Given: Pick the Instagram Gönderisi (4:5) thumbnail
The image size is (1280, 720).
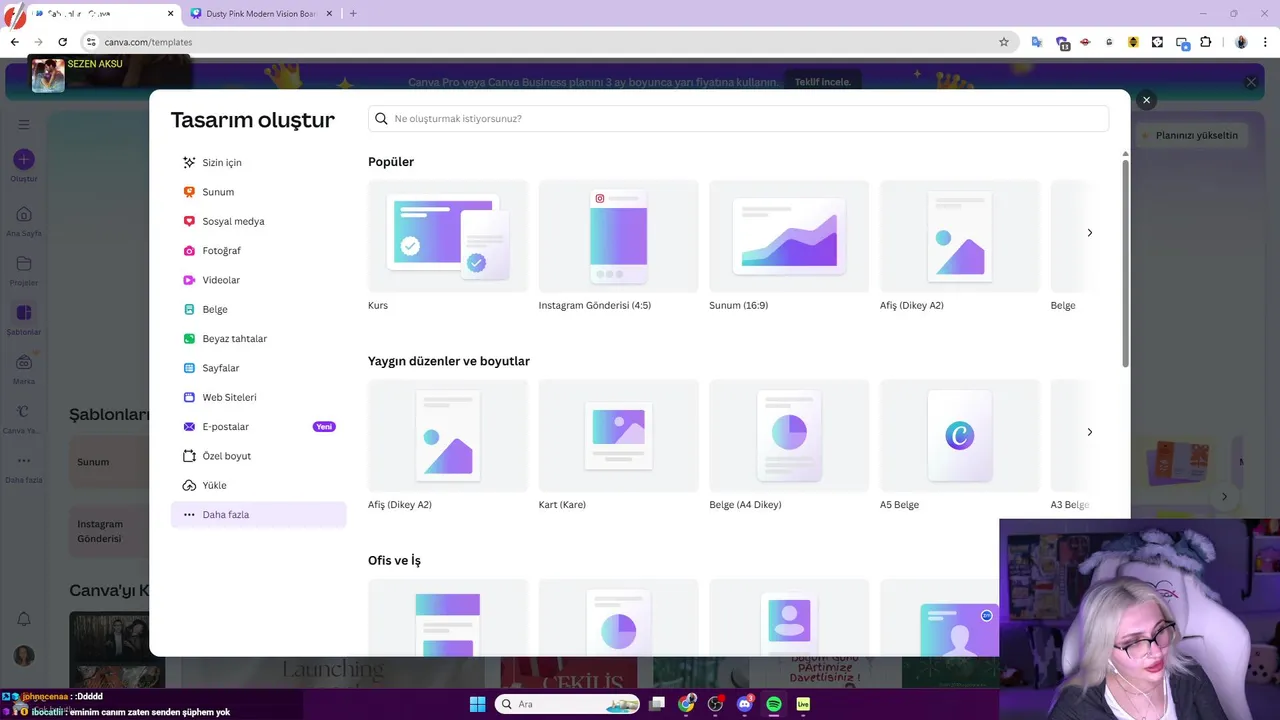Looking at the screenshot, I should pos(618,236).
